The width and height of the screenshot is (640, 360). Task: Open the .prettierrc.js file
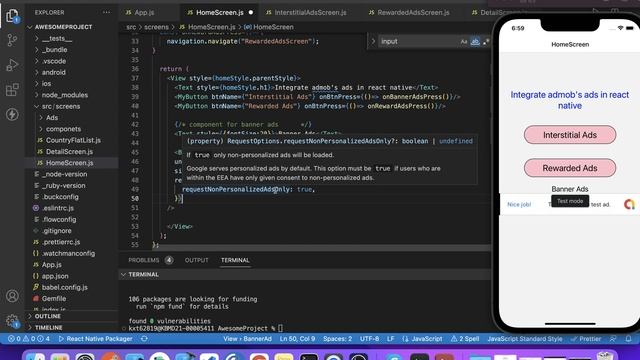tap(61, 242)
